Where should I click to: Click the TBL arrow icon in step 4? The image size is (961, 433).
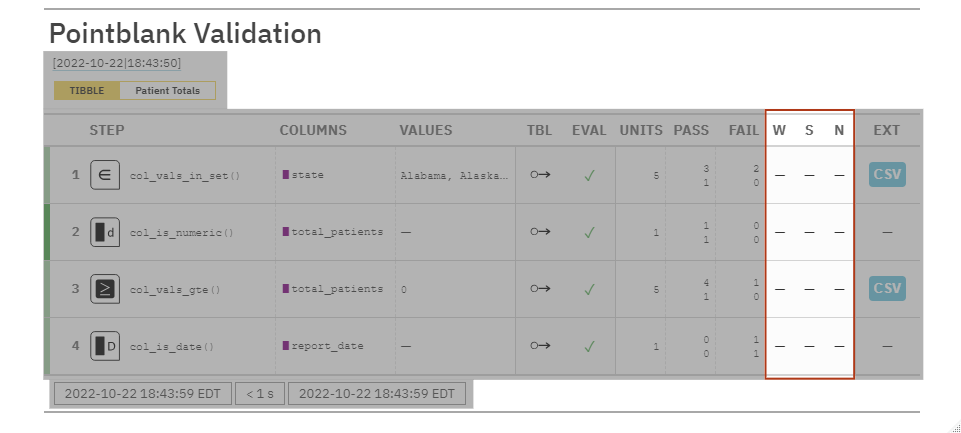540,346
